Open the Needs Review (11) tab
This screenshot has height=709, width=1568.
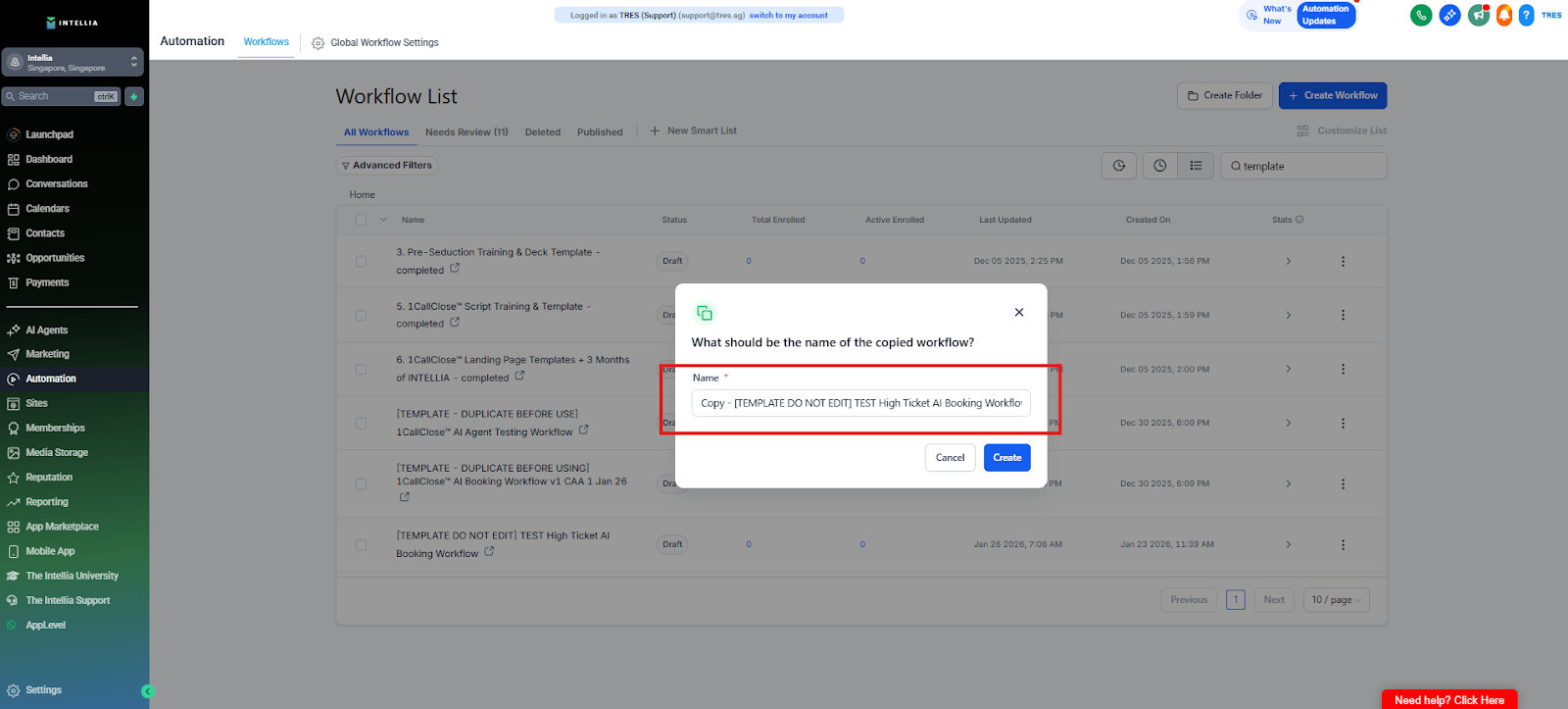466,132
